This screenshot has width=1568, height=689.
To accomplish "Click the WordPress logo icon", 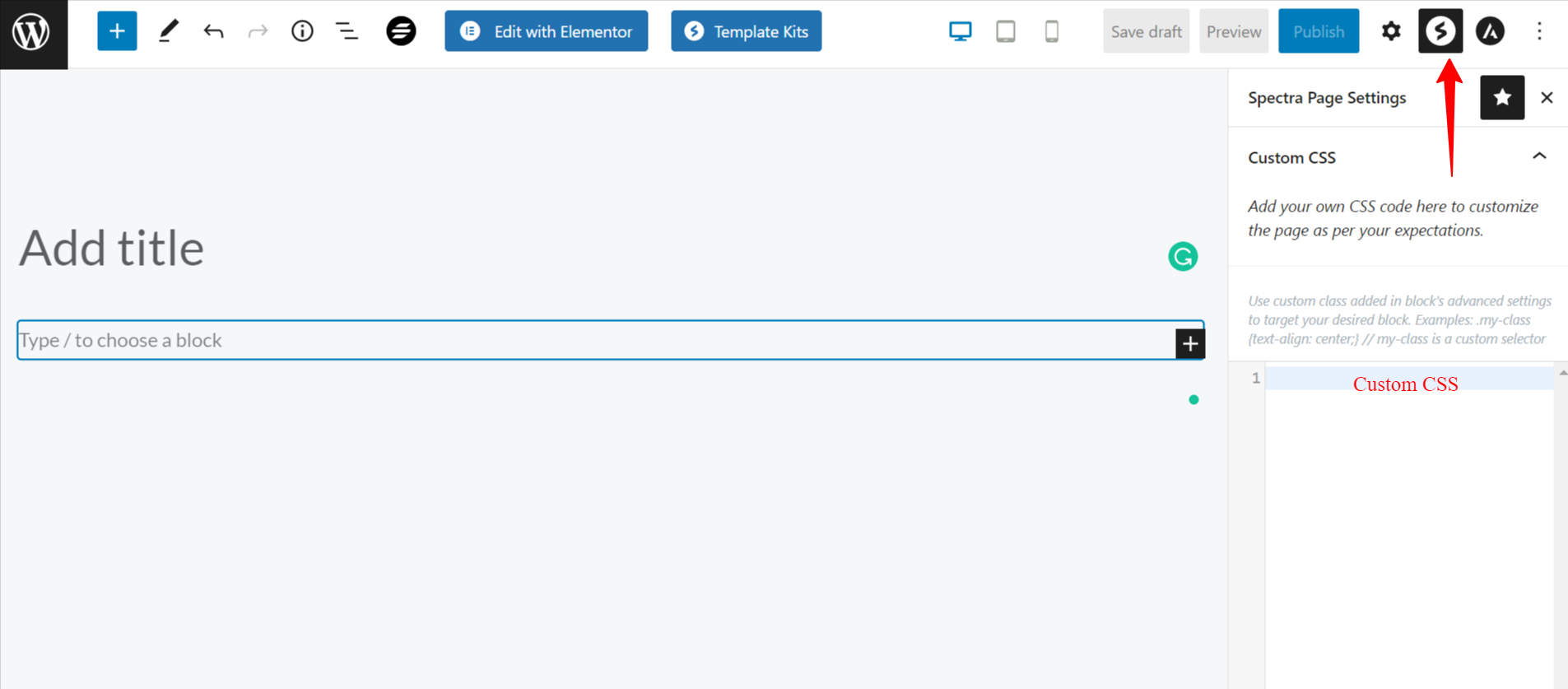I will coord(33,33).
